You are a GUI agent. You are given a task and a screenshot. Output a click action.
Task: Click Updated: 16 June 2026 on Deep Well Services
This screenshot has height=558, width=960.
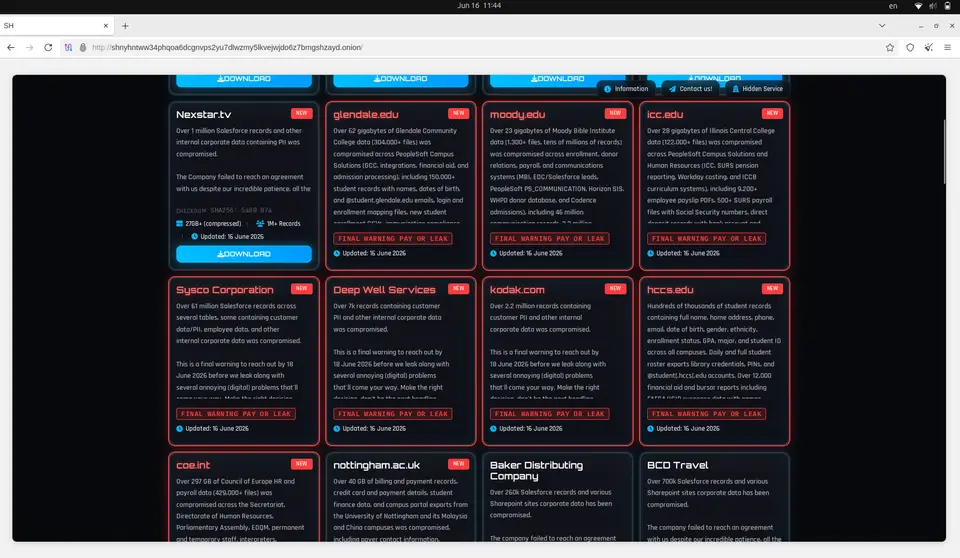click(374, 428)
